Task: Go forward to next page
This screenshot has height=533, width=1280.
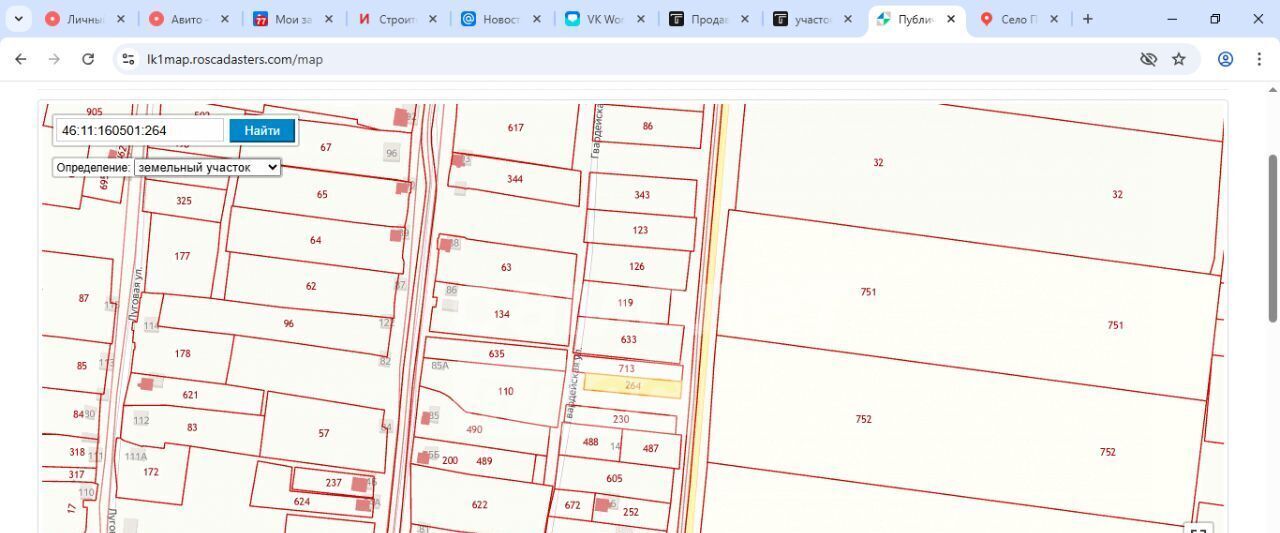Action: click(54, 59)
